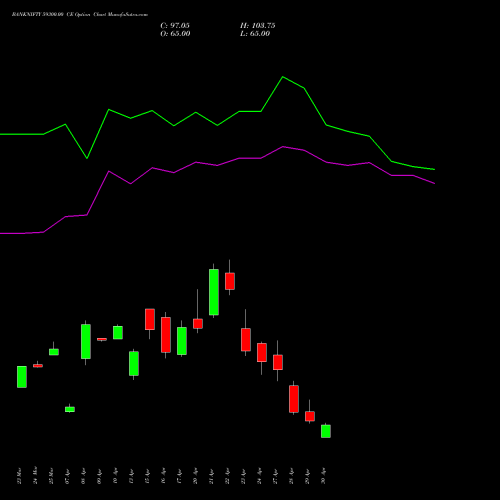Select the high value H: 103.75
500x500 pixels.
[258, 26]
